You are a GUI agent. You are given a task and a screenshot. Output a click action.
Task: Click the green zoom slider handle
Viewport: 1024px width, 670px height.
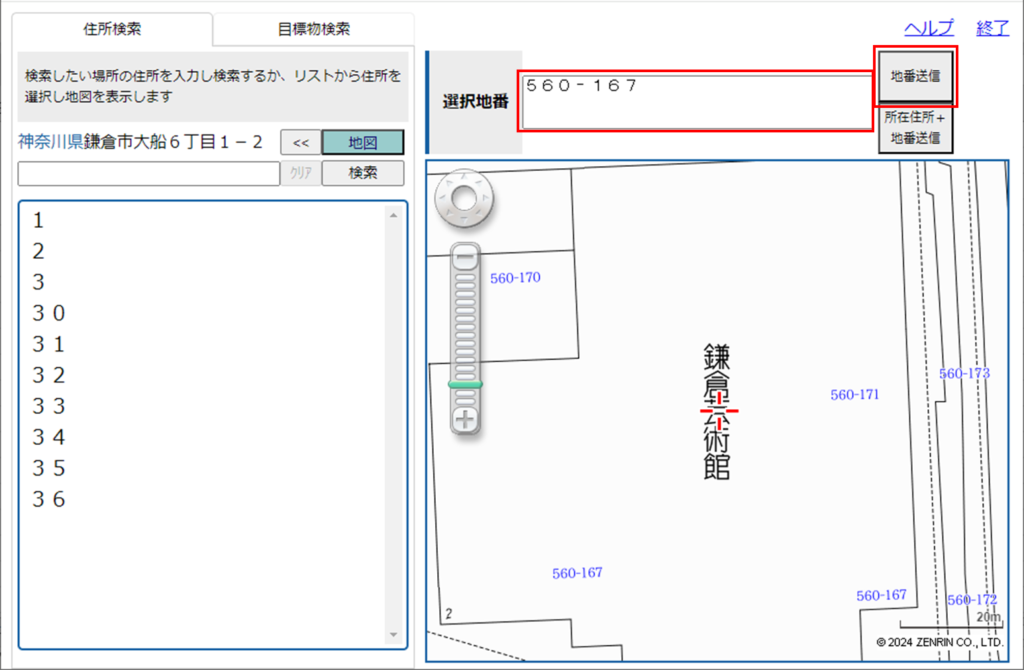coord(464,384)
